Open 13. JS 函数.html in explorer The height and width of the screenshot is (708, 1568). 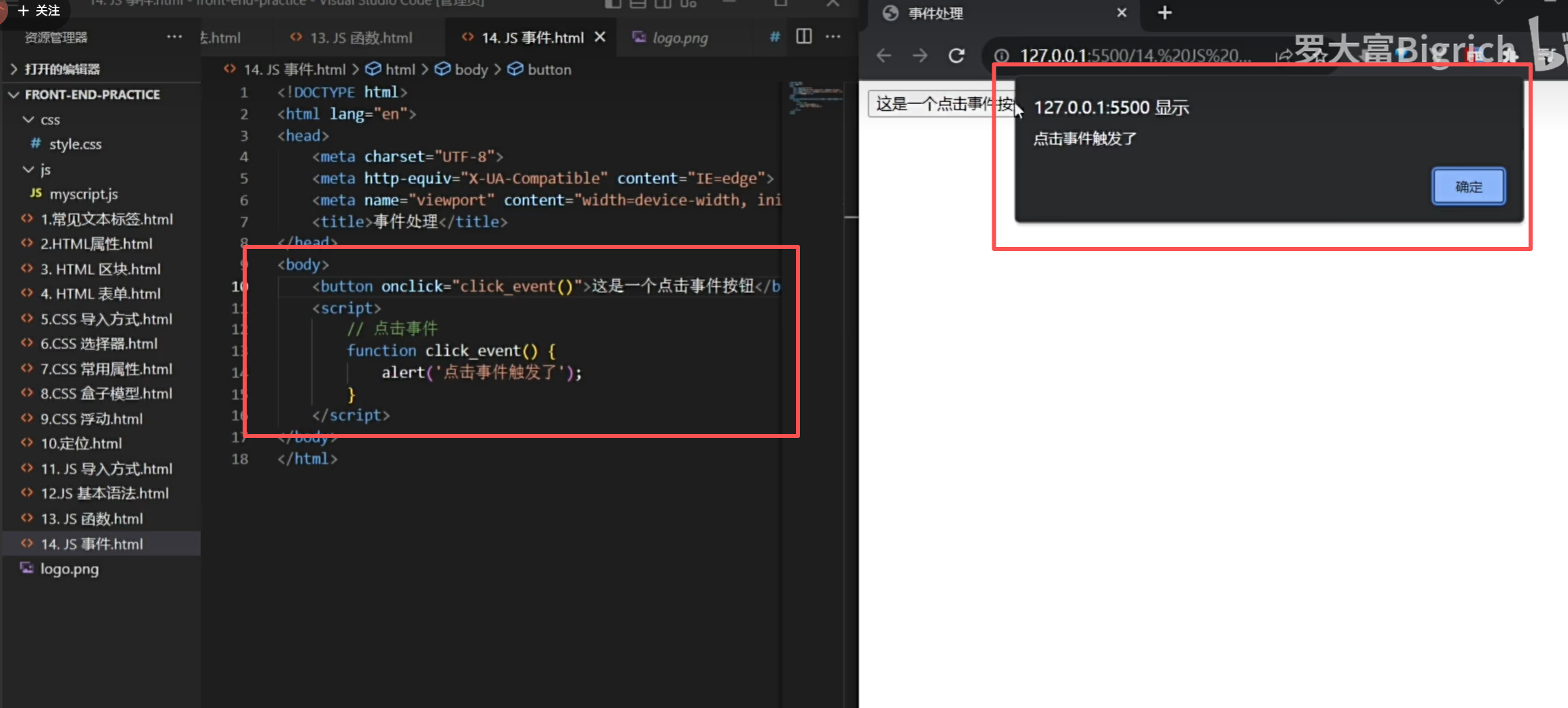[91, 518]
